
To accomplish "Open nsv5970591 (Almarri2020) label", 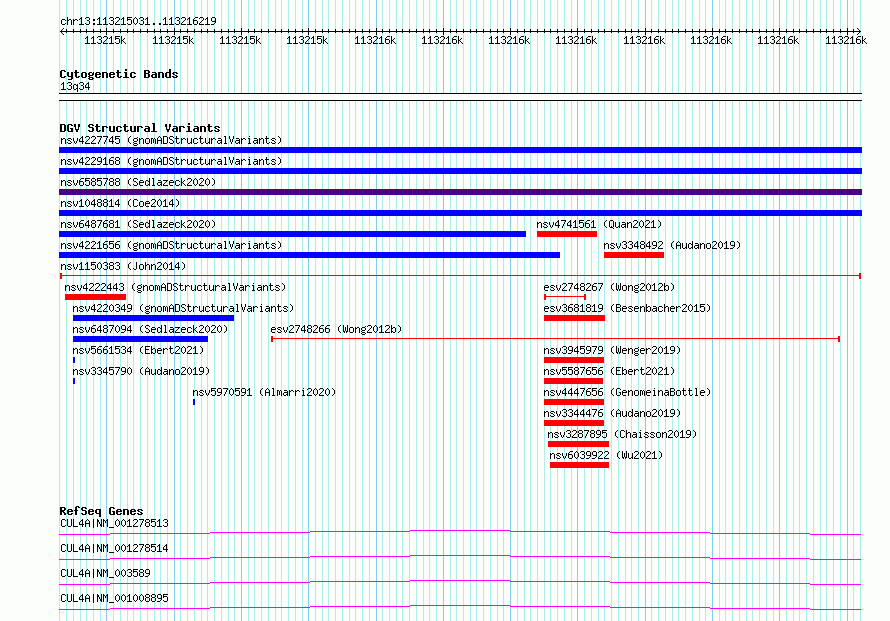I will pos(264,392).
